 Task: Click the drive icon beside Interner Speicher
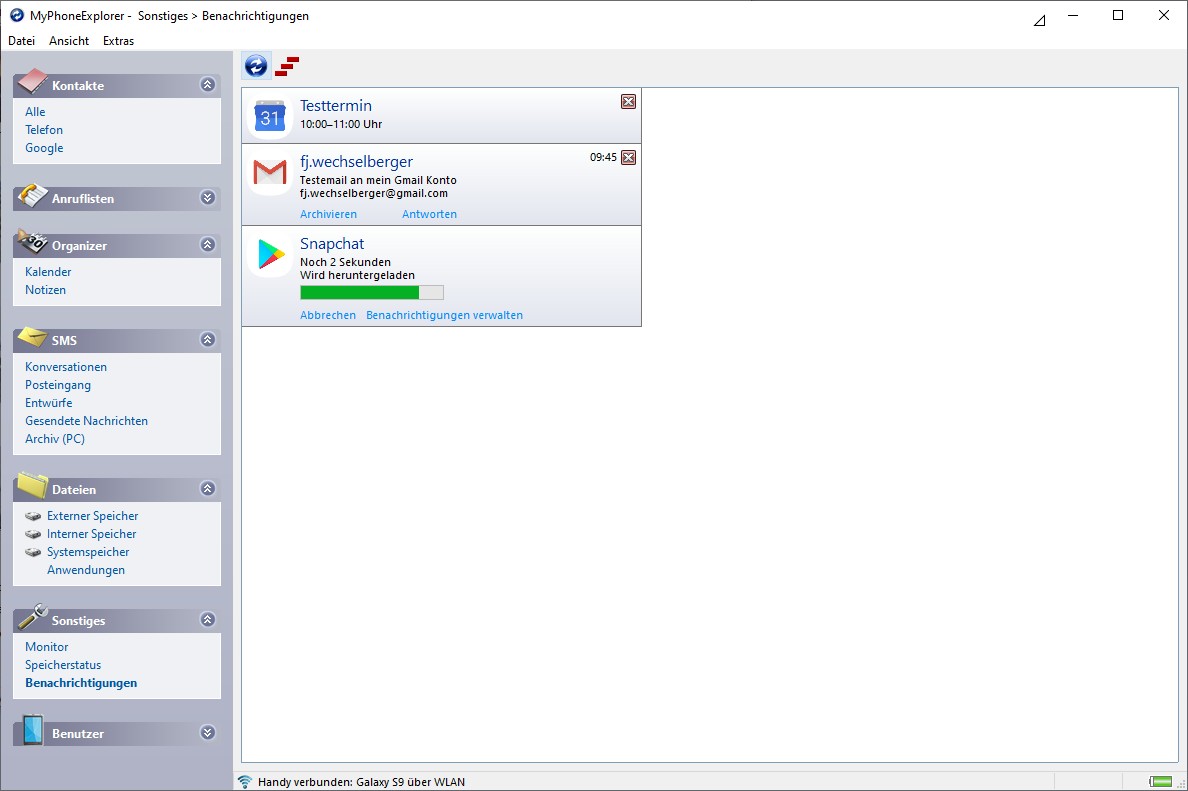(x=33, y=534)
